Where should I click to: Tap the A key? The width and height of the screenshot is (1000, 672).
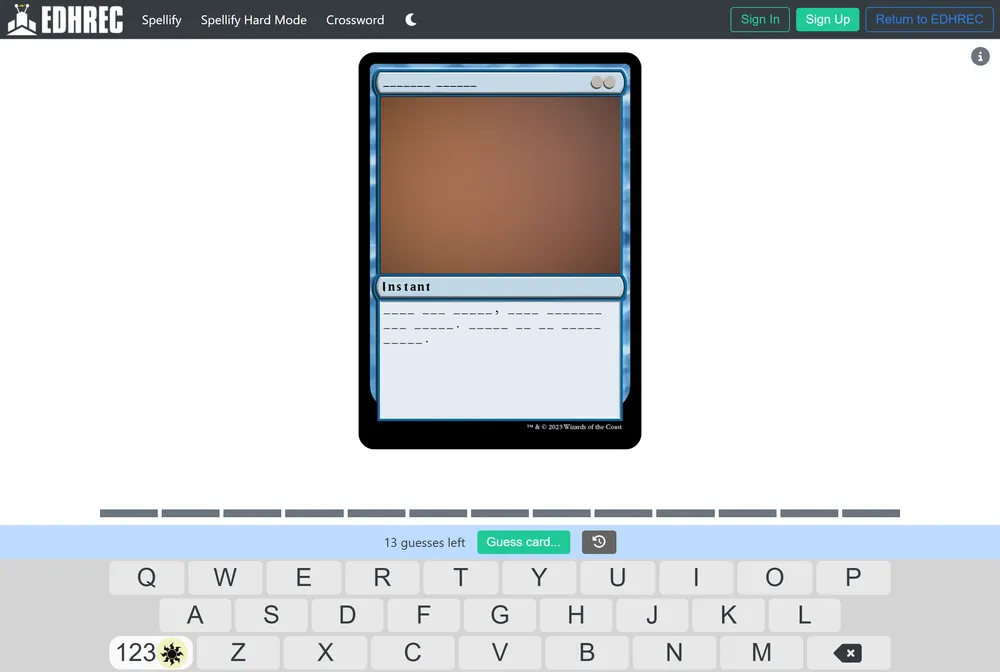click(x=195, y=615)
